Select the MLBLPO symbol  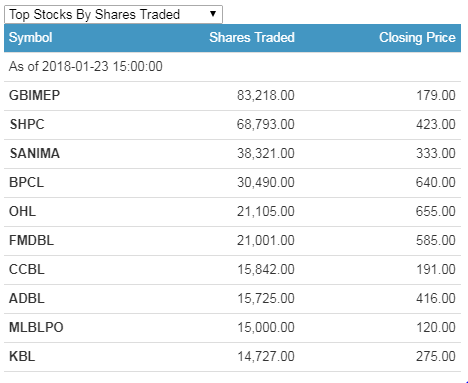(x=36, y=327)
